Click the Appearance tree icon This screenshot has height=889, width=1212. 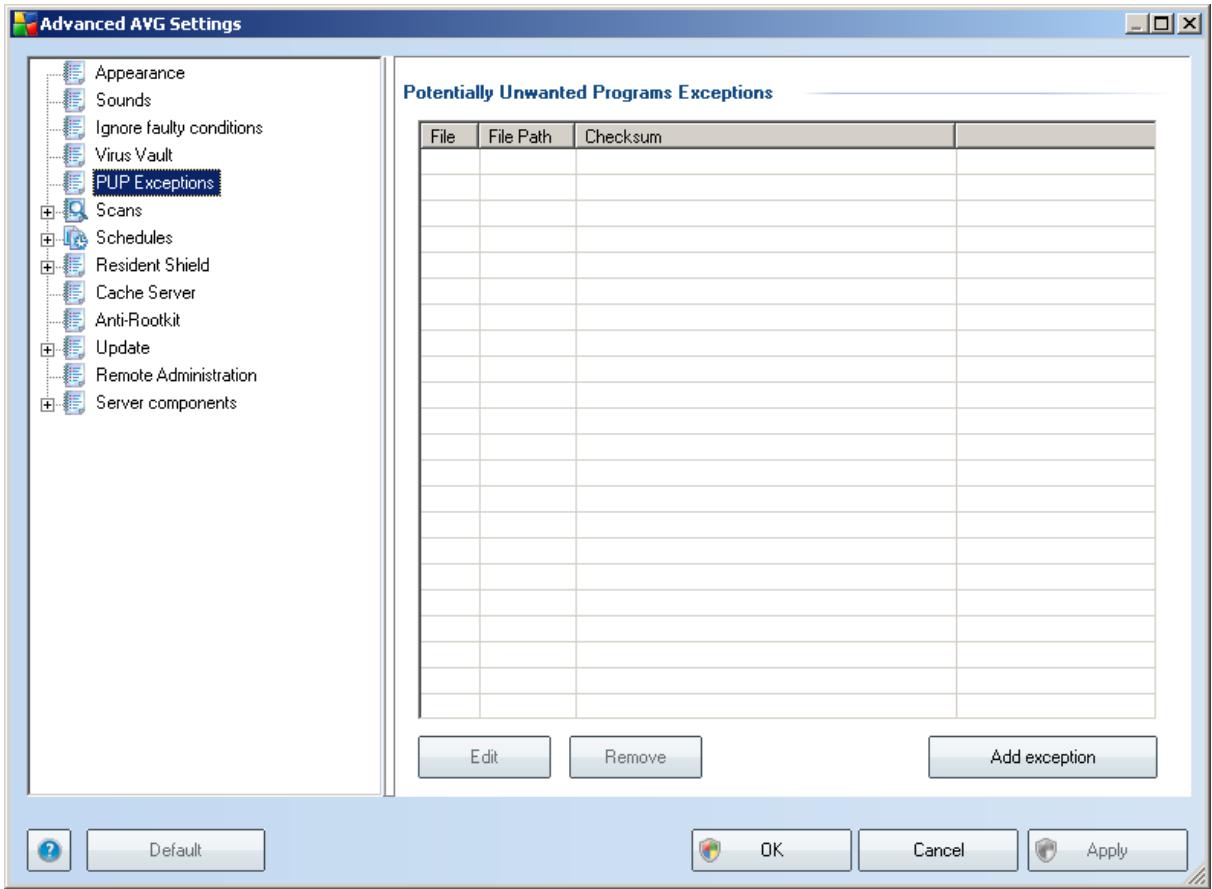click(73, 73)
